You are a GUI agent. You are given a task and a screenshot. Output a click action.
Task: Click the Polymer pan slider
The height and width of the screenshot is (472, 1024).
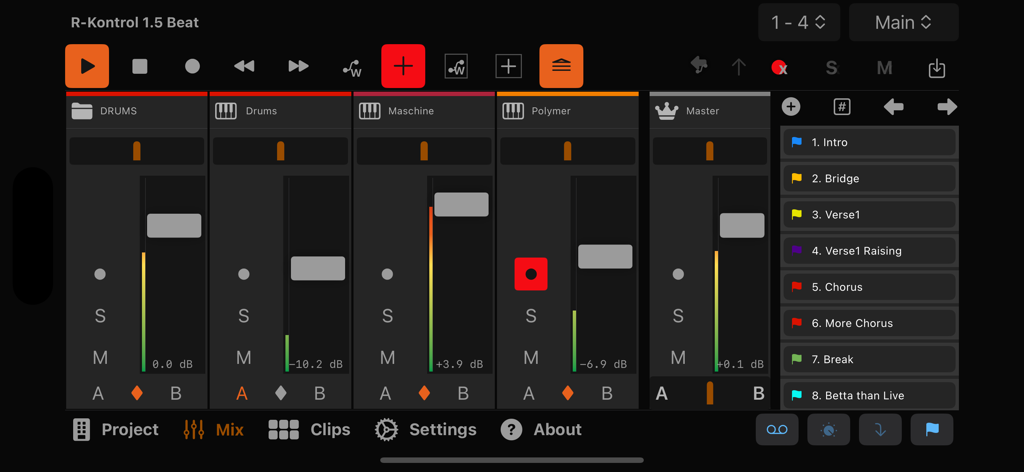tap(568, 151)
